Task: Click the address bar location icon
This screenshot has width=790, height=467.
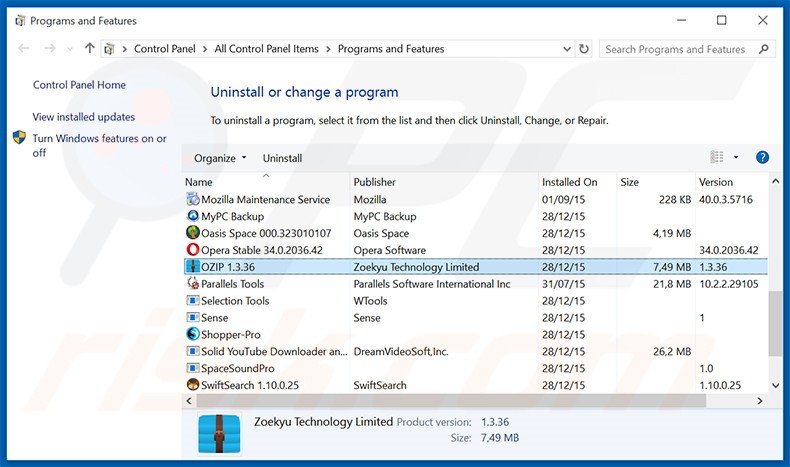Action: click(x=109, y=49)
